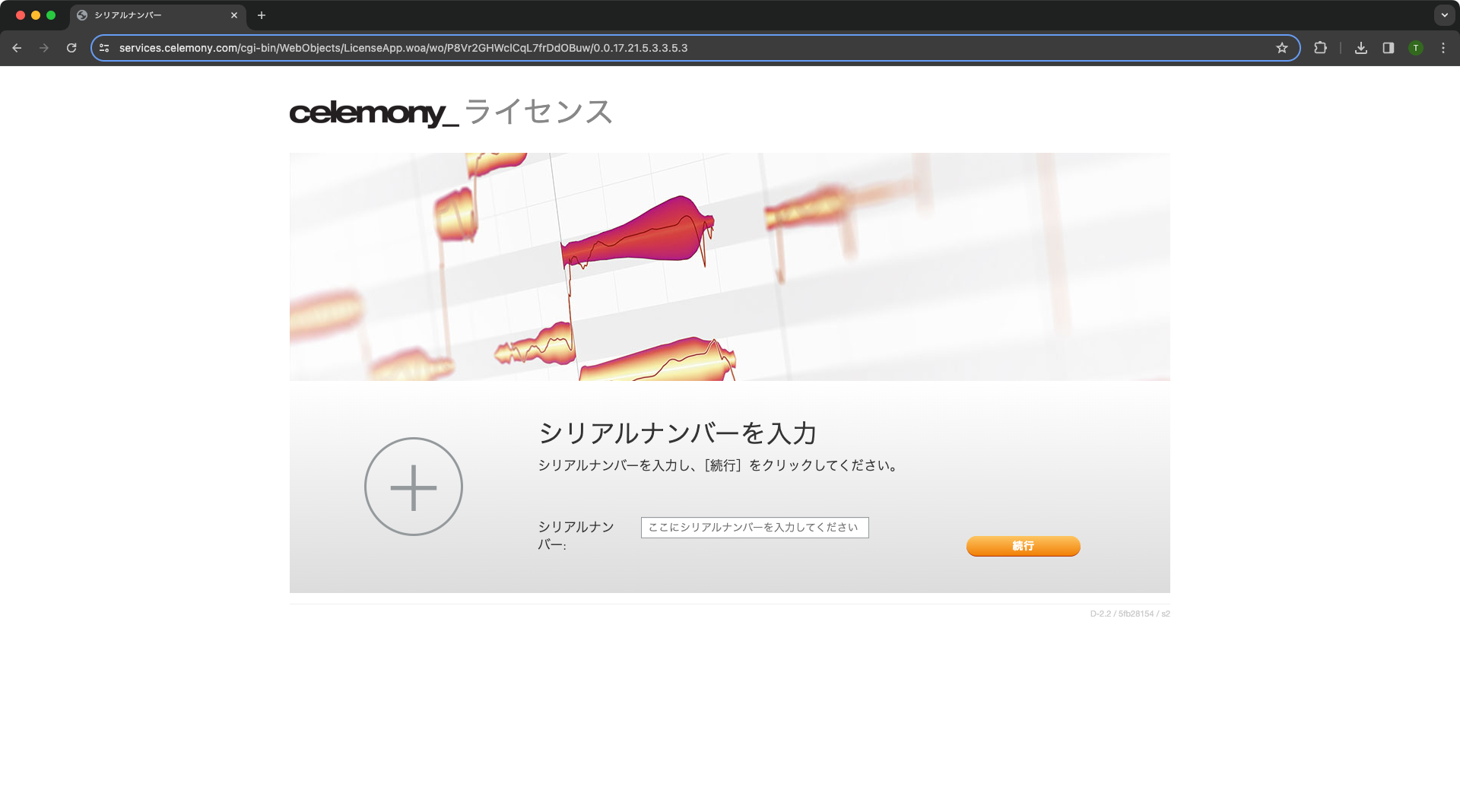Click the シリアルナンバー: field label
The width and height of the screenshot is (1460, 812).
[576, 535]
